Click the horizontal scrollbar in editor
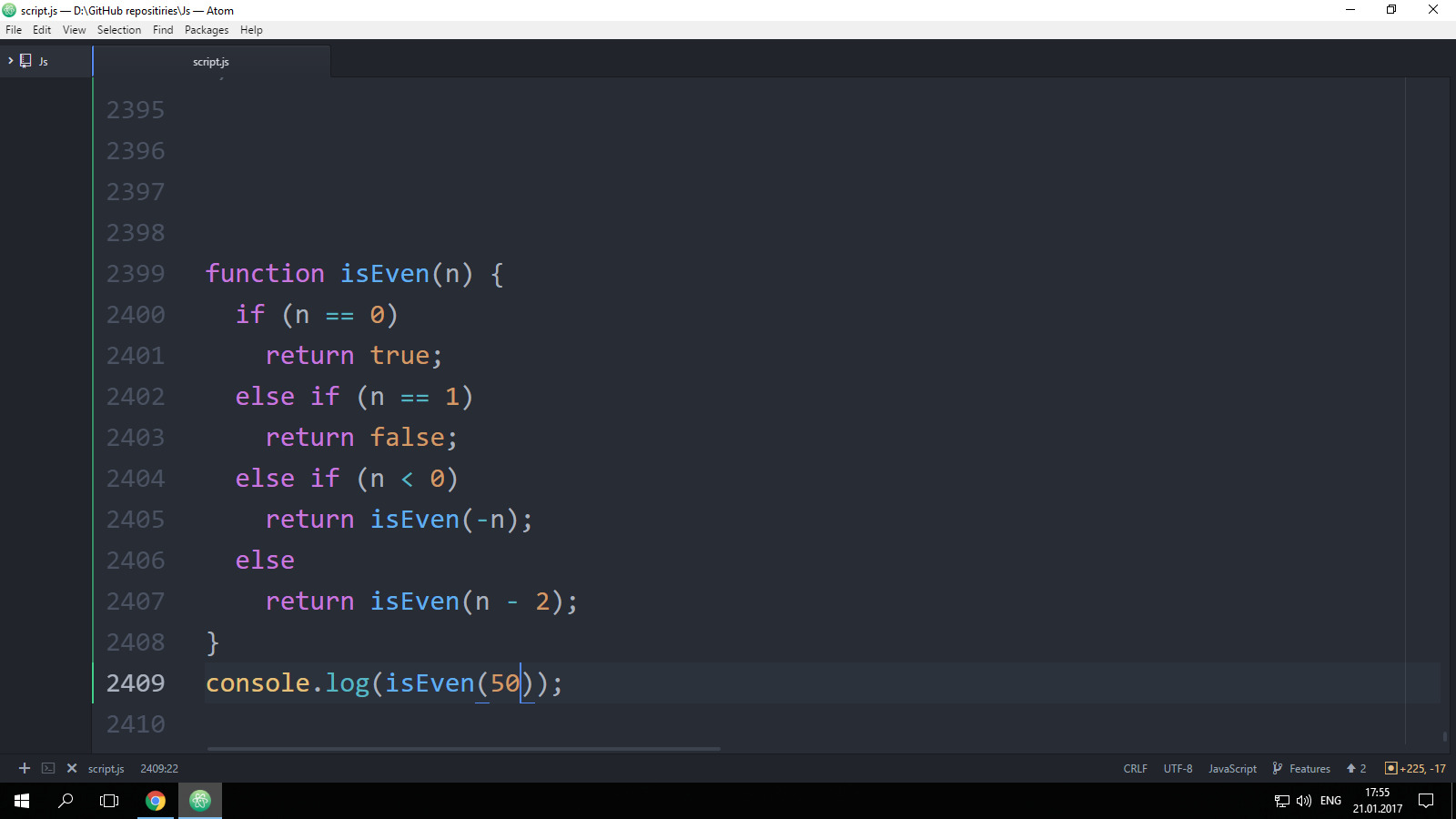Image resolution: width=1456 pixels, height=819 pixels. tap(463, 749)
